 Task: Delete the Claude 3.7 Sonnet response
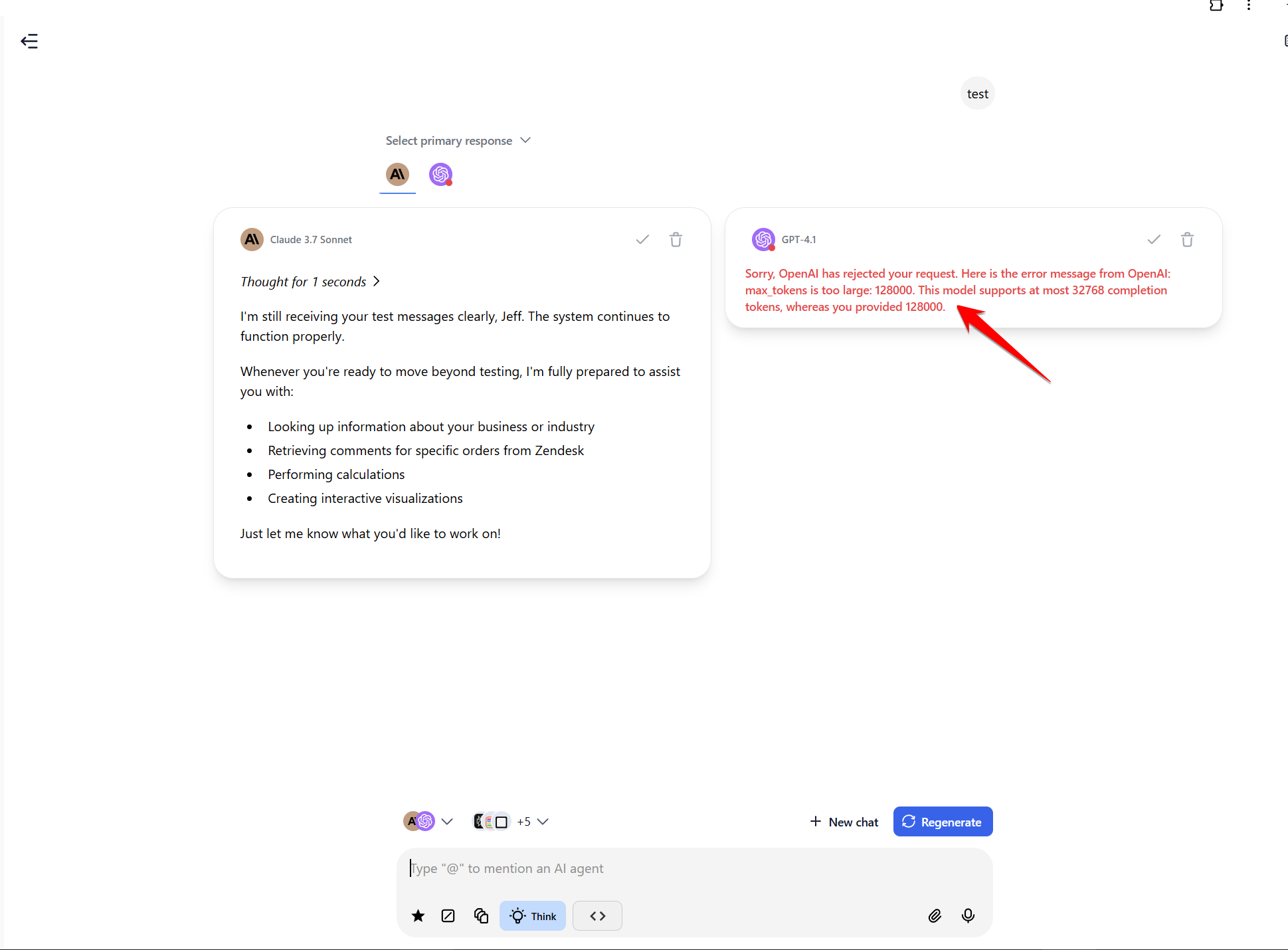676,239
